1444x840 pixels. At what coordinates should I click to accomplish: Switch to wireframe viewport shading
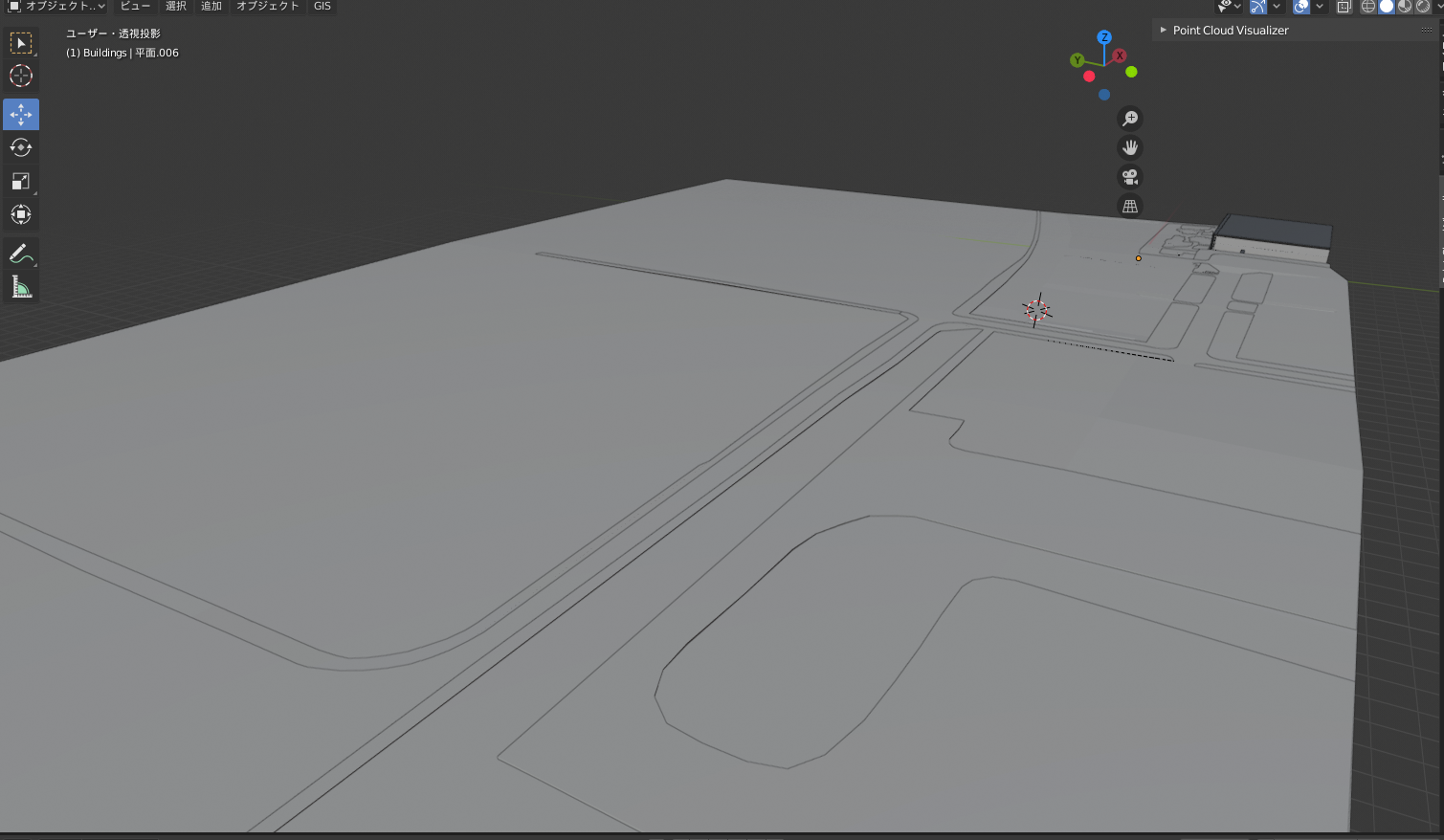pyautogui.click(x=1368, y=7)
